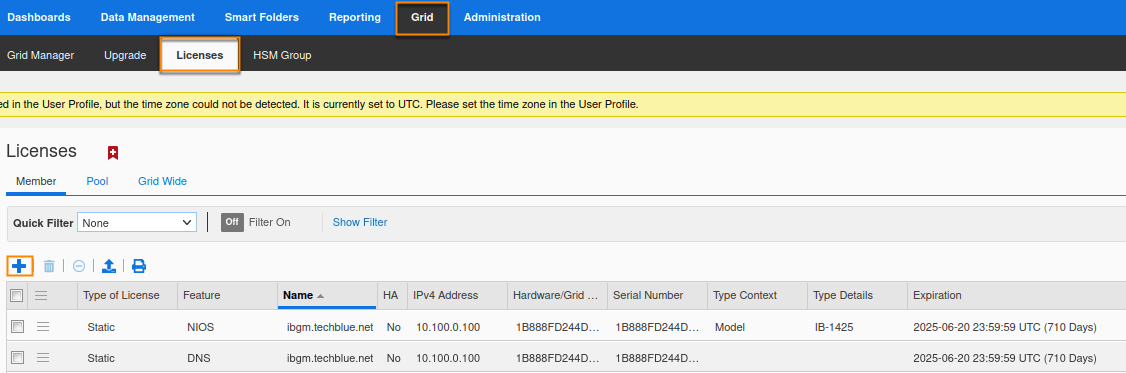This screenshot has width=1126, height=373.
Task: Click the upload export icon
Action: [108, 266]
